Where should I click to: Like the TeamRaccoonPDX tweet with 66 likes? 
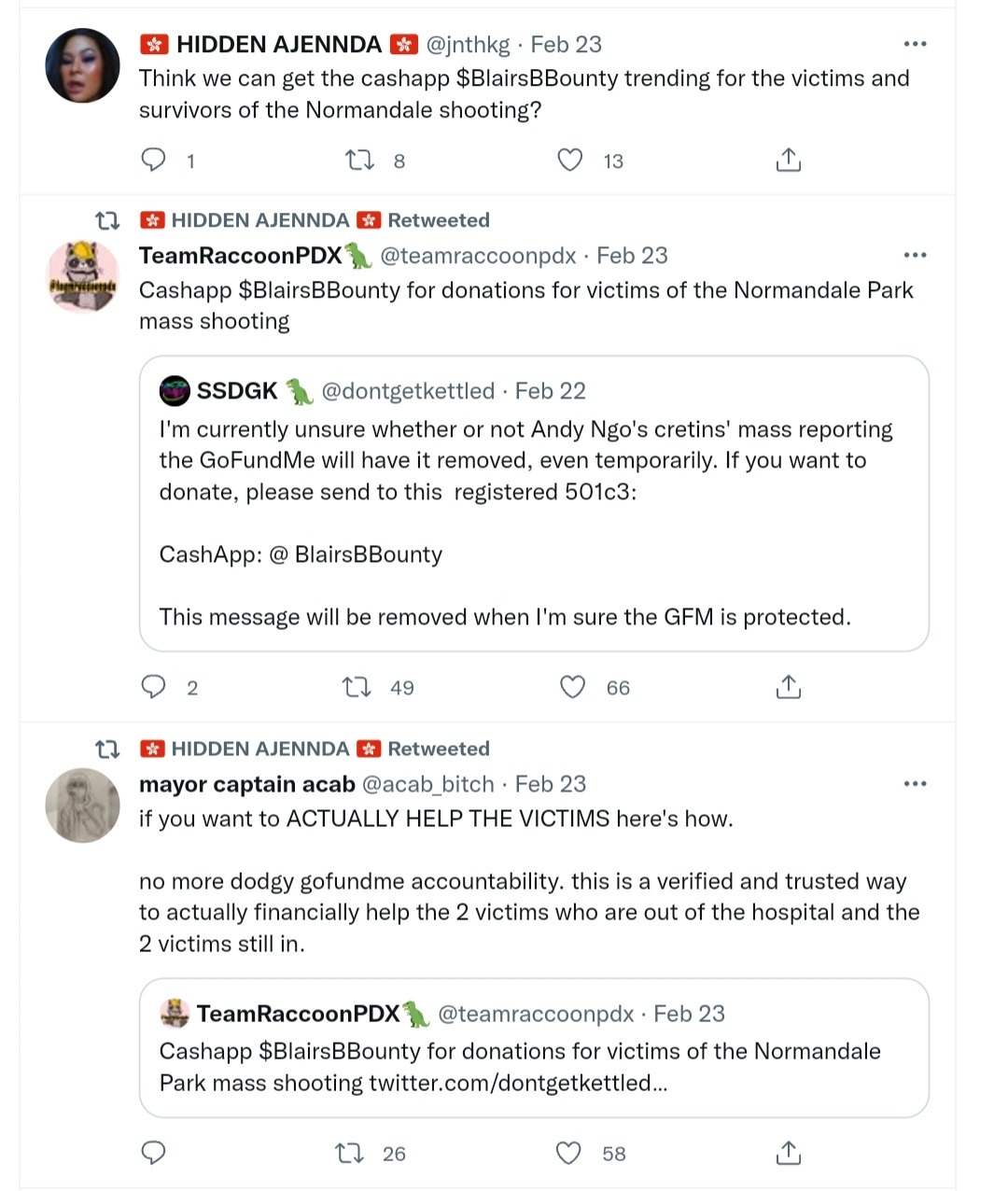click(x=572, y=688)
